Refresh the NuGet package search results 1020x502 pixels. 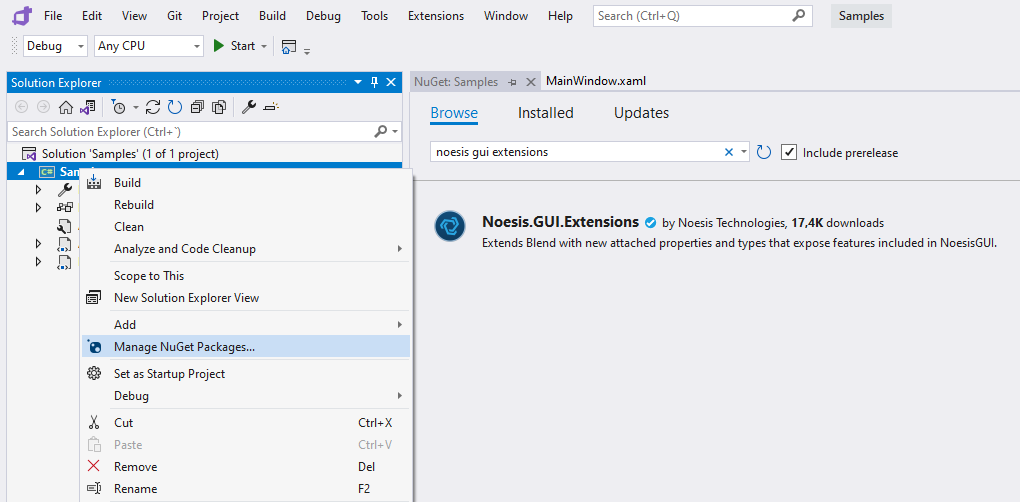point(764,152)
